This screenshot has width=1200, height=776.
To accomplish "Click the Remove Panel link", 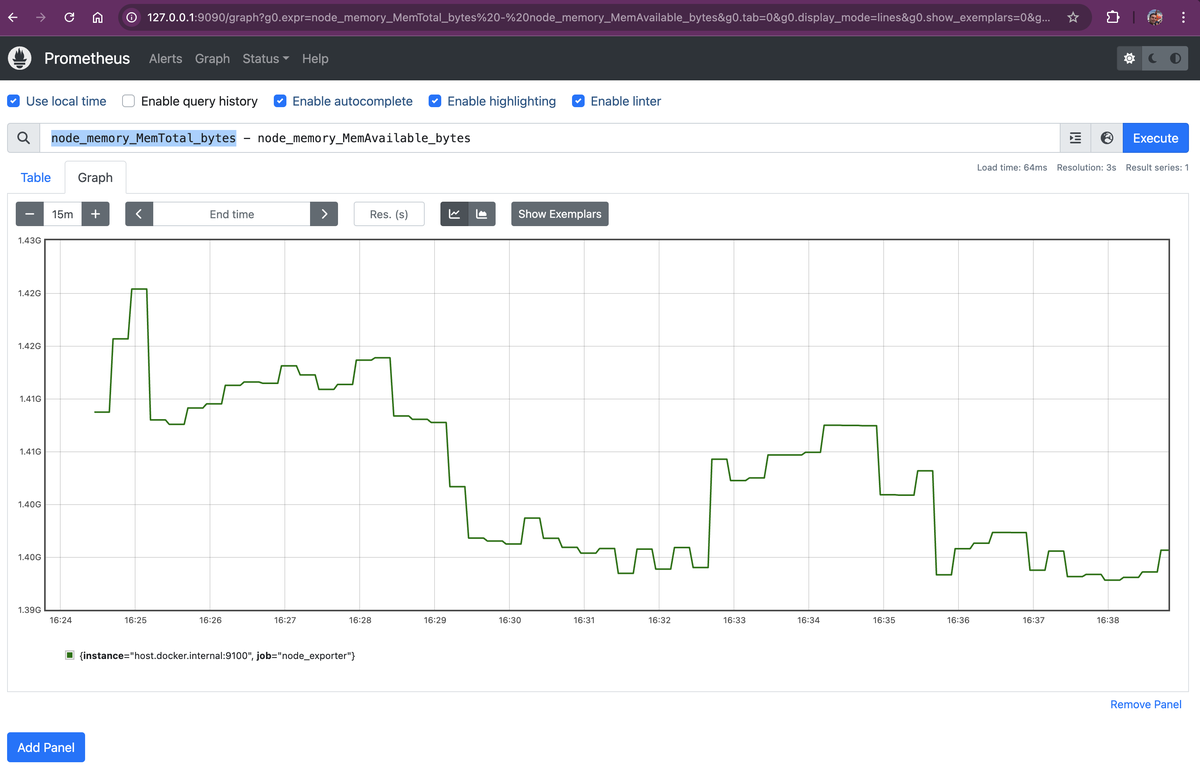I will tap(1146, 704).
